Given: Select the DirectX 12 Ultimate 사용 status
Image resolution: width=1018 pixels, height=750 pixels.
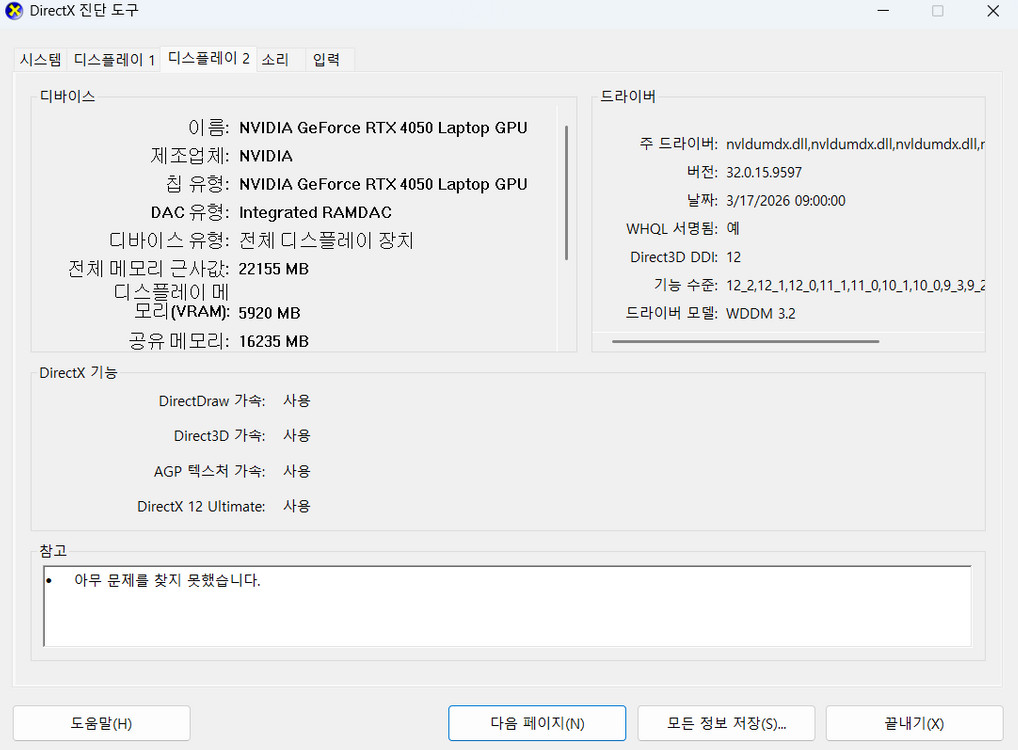Looking at the screenshot, I should coord(297,506).
